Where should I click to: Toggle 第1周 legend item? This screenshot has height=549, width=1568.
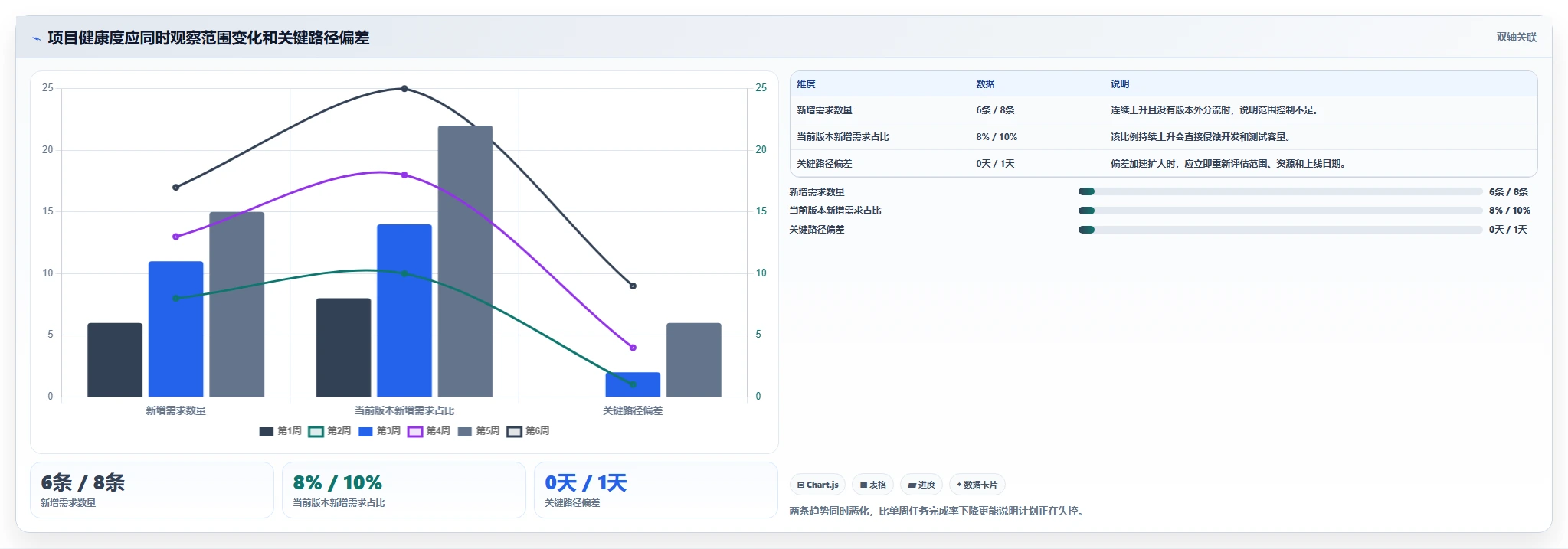(x=280, y=431)
